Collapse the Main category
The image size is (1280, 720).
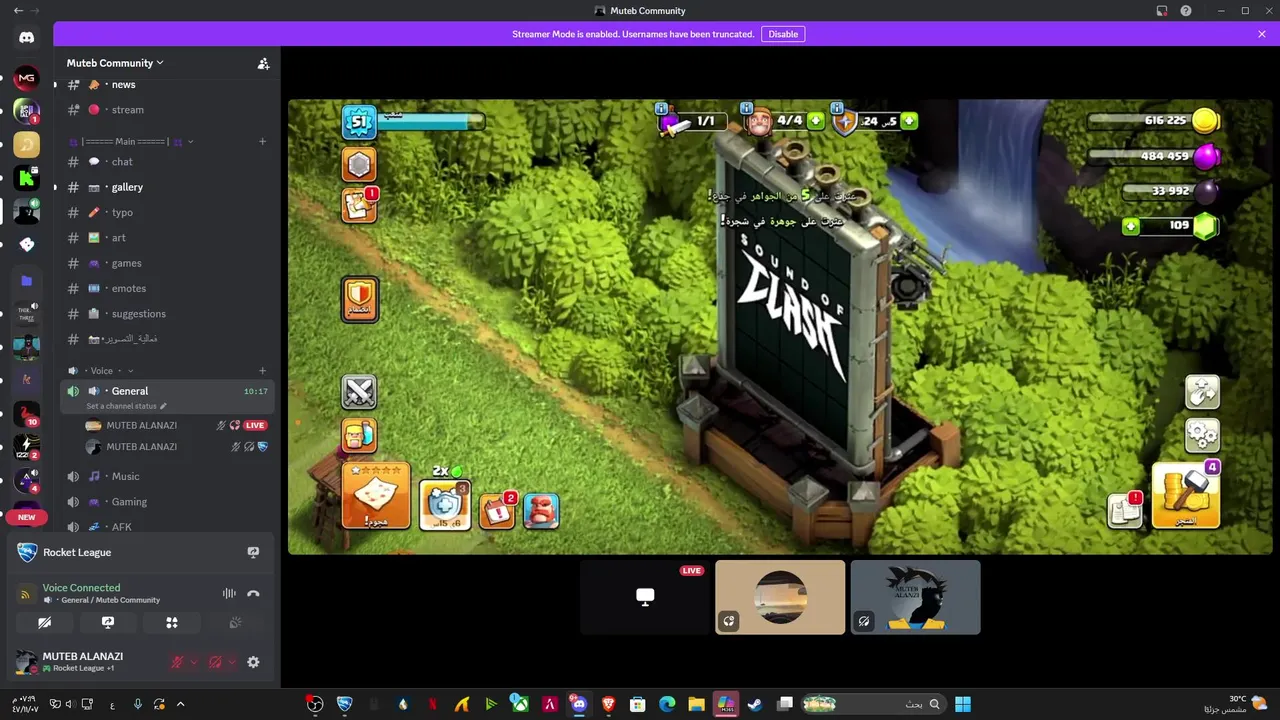(130, 142)
